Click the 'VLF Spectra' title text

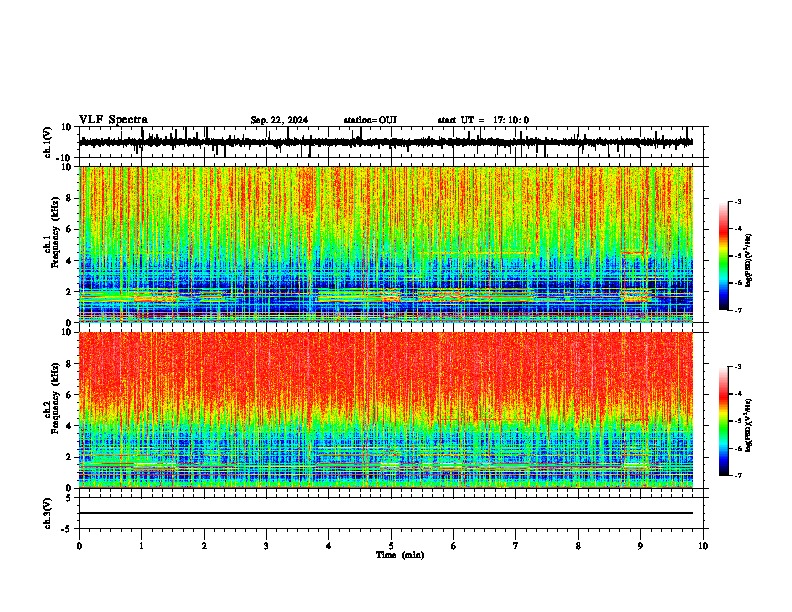pos(113,120)
